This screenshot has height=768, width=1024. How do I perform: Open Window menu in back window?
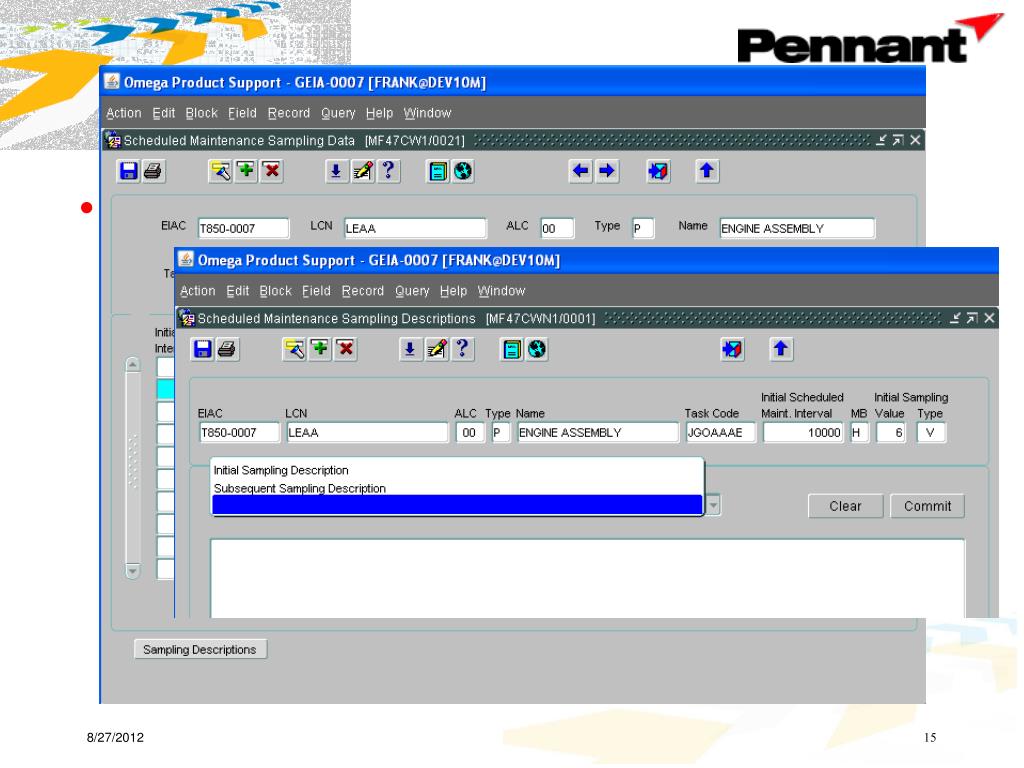(427, 113)
